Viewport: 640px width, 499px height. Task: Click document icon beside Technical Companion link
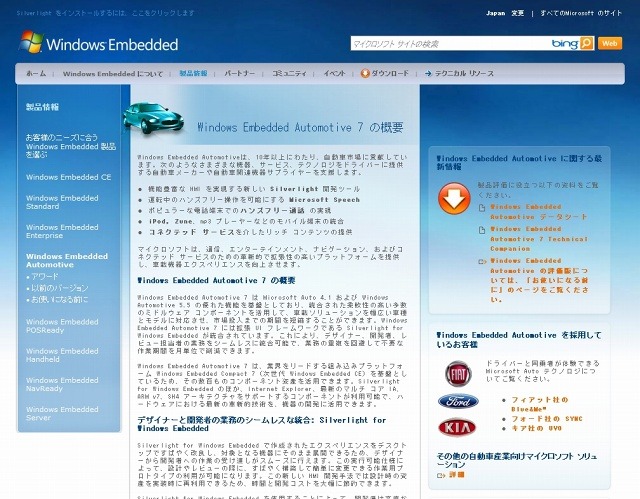[482, 230]
